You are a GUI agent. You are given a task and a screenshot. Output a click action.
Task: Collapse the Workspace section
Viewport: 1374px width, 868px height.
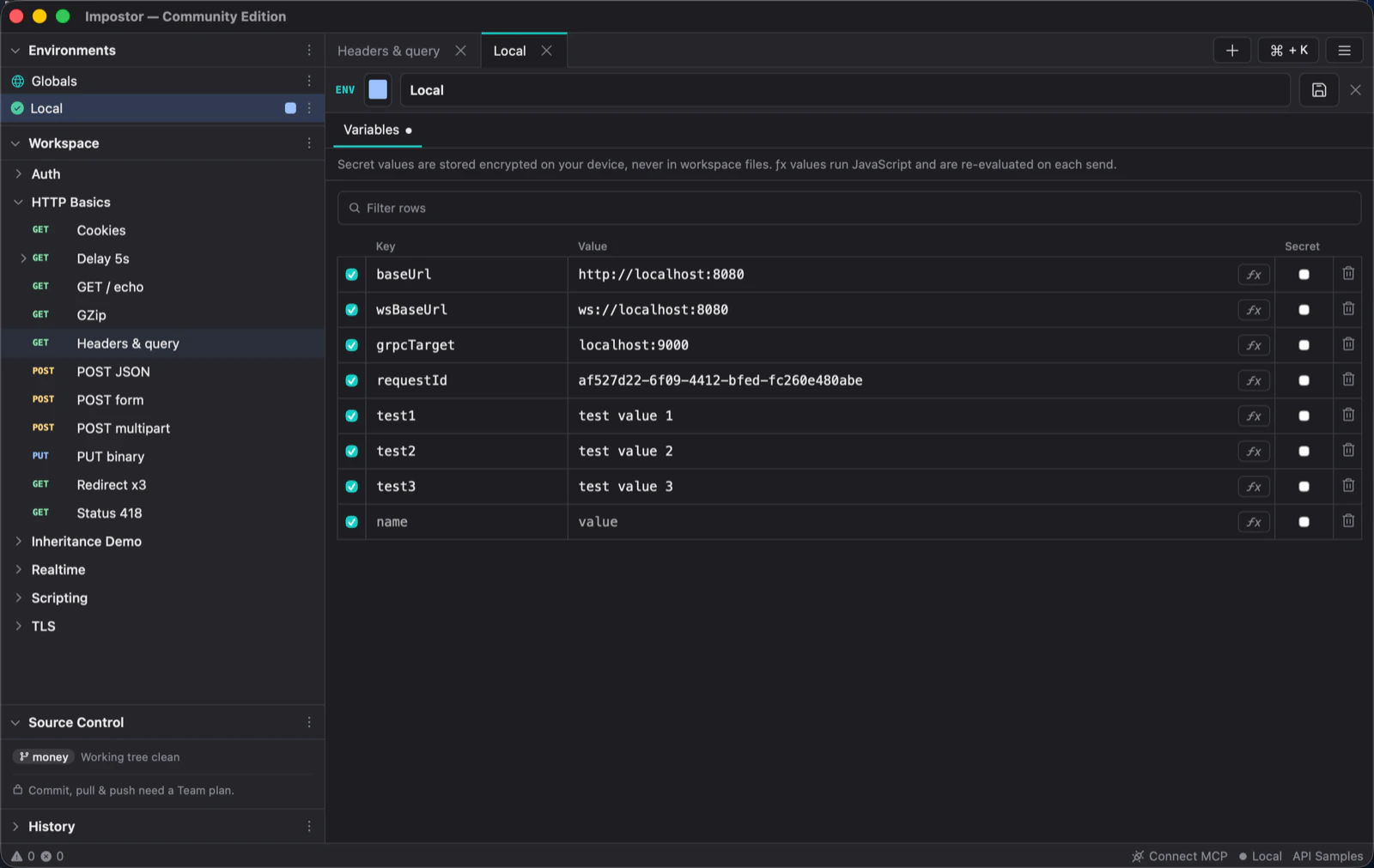(x=15, y=143)
